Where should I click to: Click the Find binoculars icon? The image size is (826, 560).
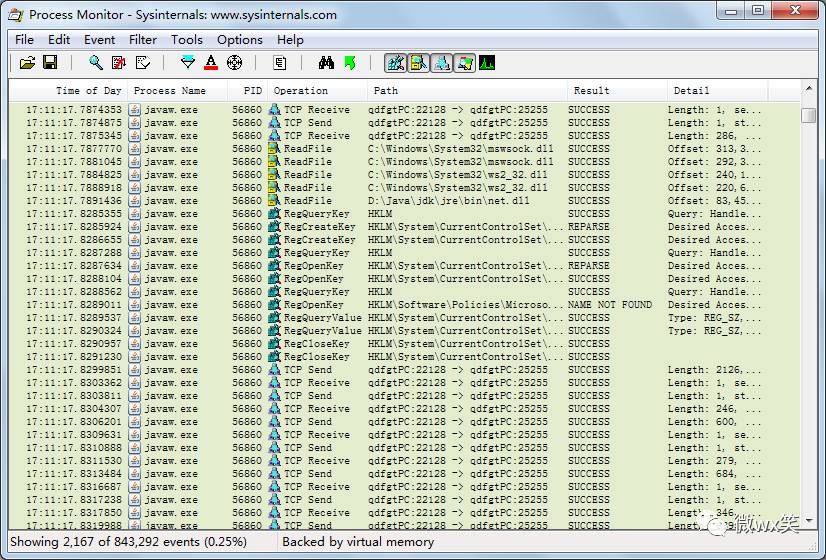[x=326, y=63]
